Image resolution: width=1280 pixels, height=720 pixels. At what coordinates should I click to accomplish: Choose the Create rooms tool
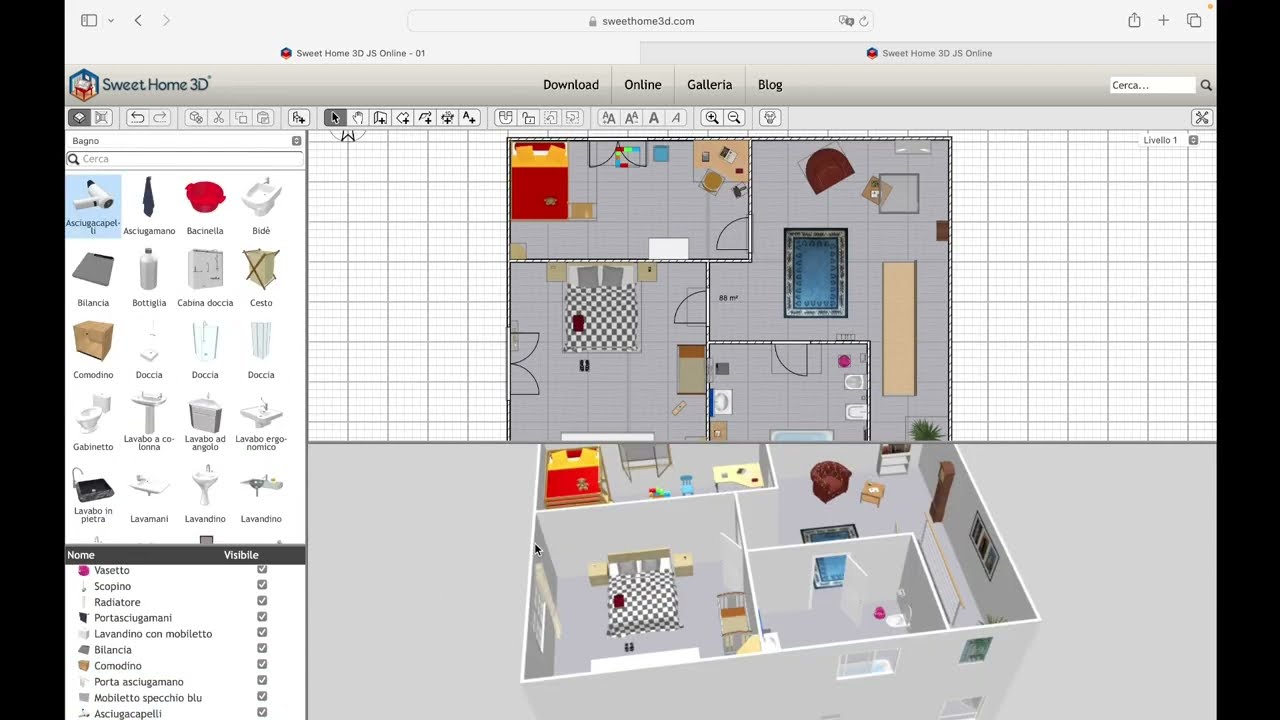(x=403, y=118)
